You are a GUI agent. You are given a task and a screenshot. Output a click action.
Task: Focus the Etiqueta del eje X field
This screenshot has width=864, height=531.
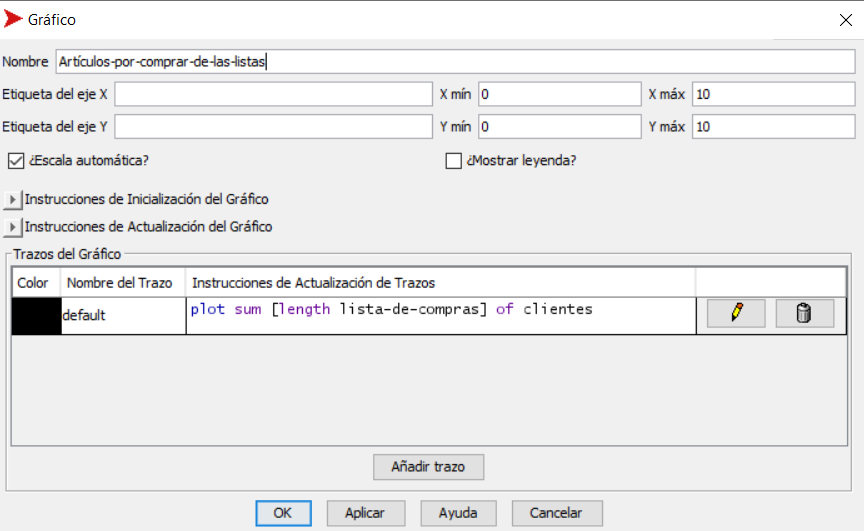pyautogui.click(x=273, y=95)
